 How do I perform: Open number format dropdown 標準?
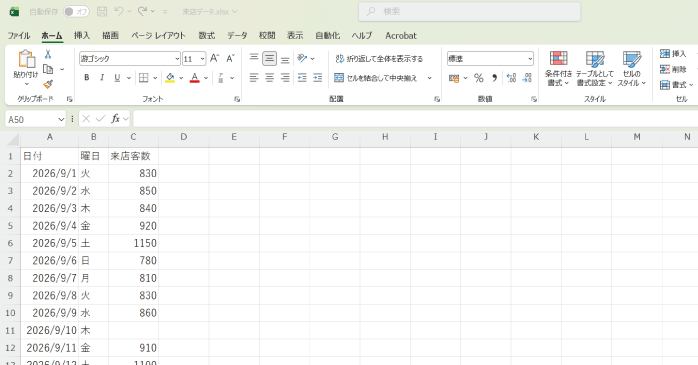point(530,59)
